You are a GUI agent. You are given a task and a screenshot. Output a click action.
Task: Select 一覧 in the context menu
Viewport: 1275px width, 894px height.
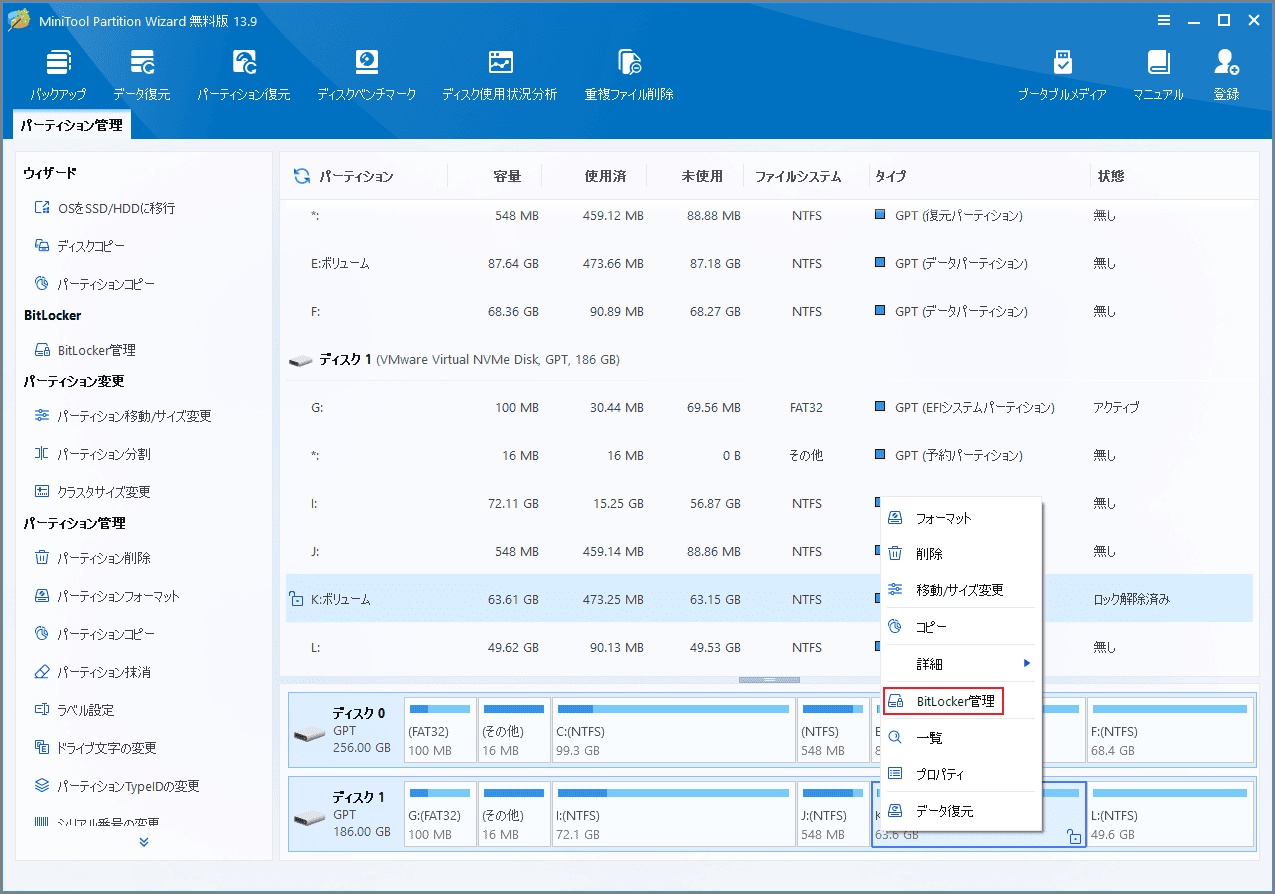pyautogui.click(x=960, y=738)
